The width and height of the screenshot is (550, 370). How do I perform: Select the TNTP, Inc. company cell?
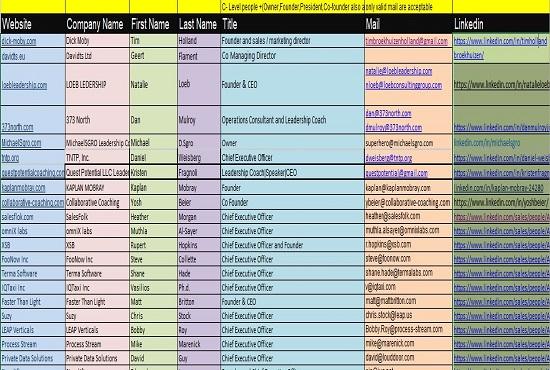(97, 157)
